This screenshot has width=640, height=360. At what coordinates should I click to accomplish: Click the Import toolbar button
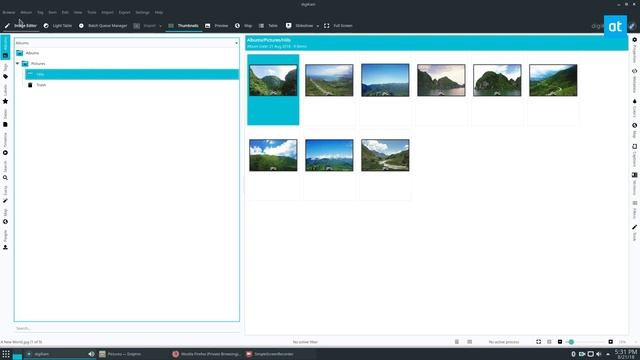(145, 26)
